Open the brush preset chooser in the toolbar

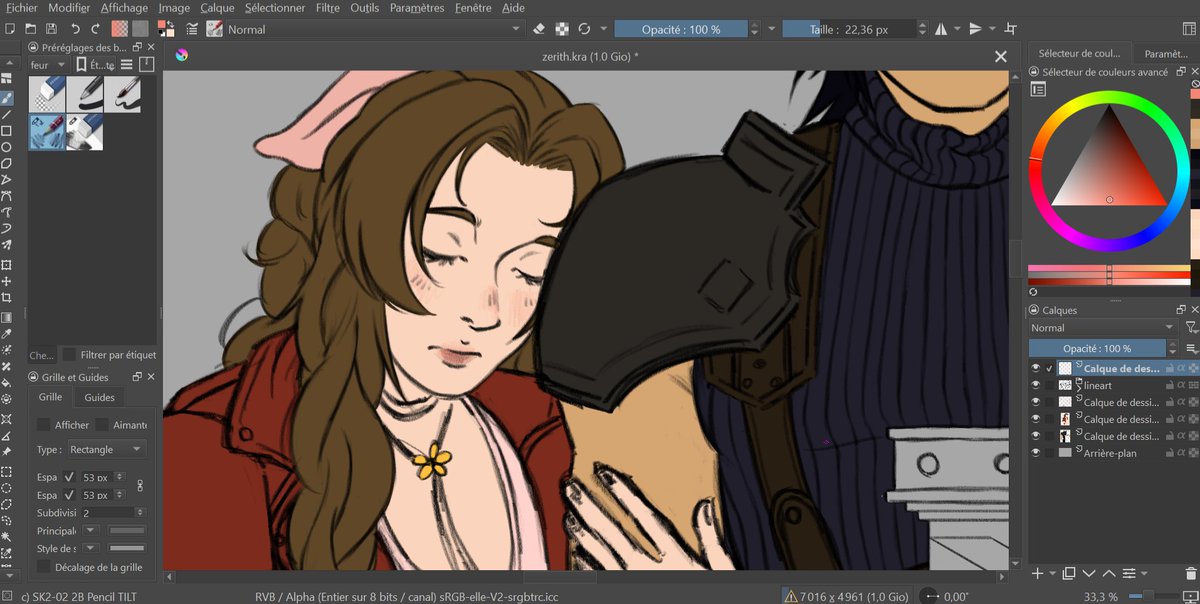[214, 30]
